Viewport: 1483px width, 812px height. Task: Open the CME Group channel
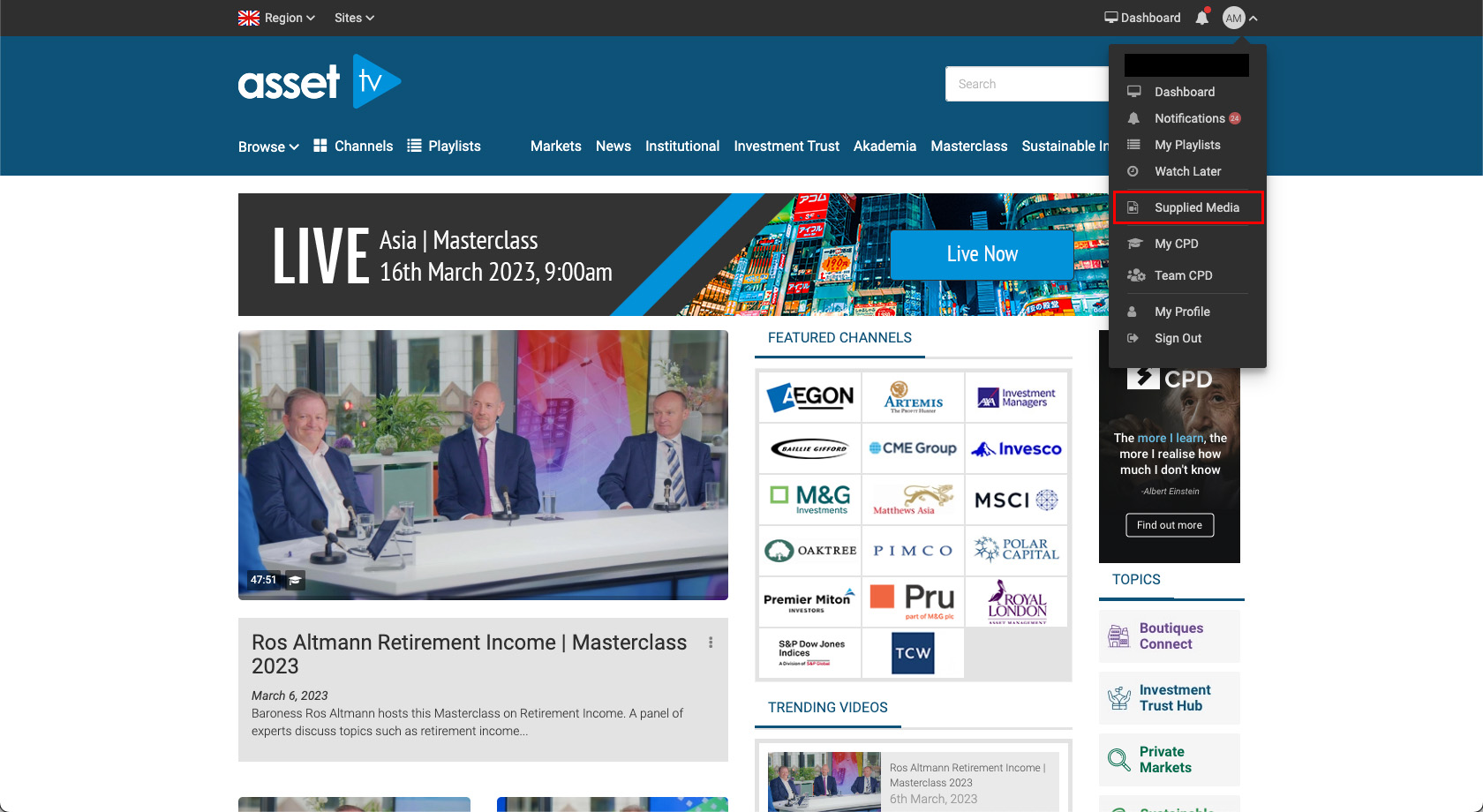(913, 448)
